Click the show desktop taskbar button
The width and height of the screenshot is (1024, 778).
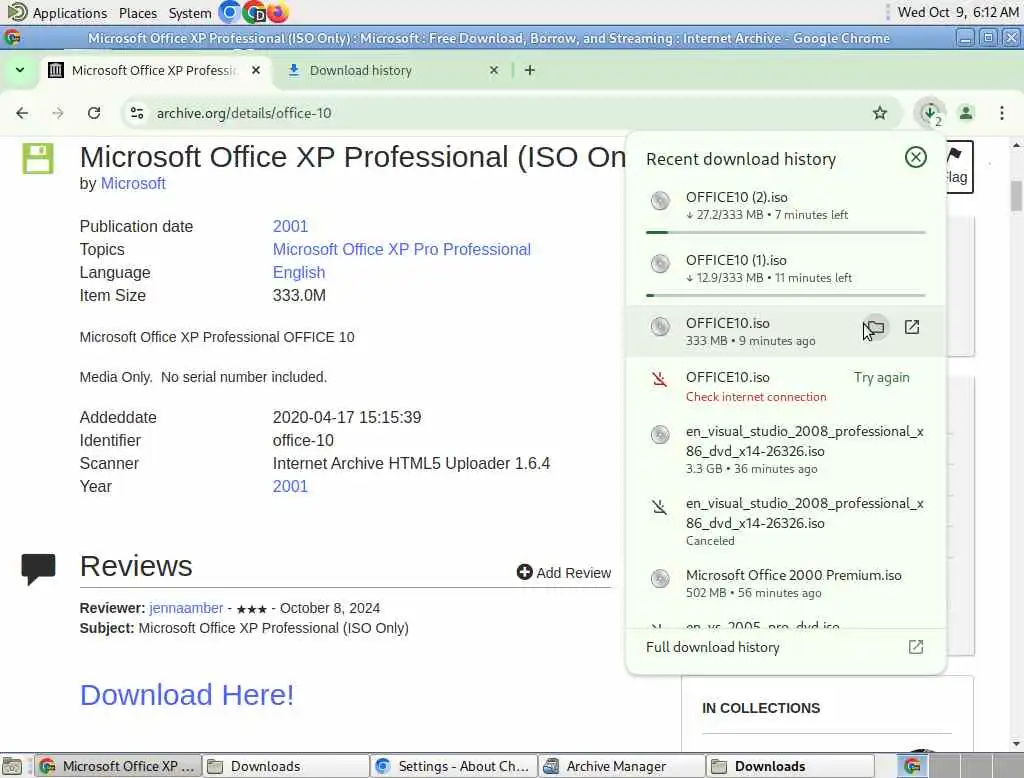12,766
